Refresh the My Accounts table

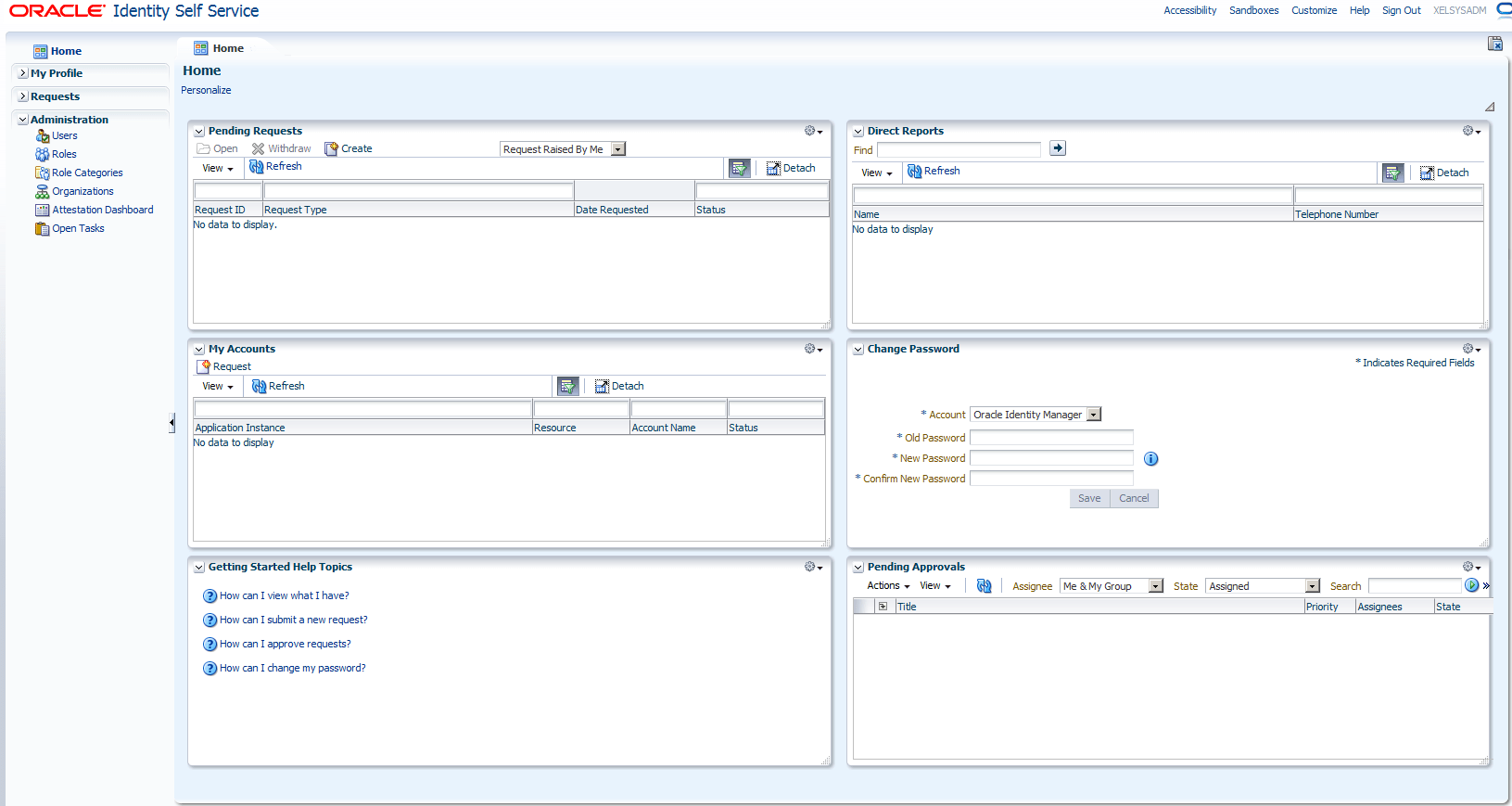point(278,386)
